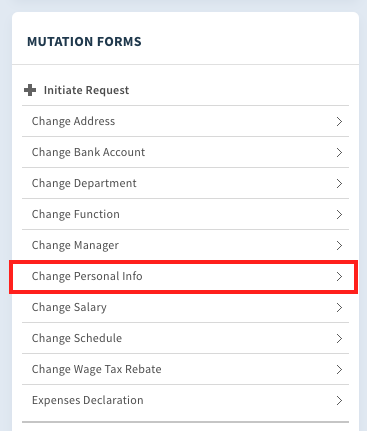367x431 pixels.
Task: Click the Expenses Declaration row arrow
Action: [339, 400]
